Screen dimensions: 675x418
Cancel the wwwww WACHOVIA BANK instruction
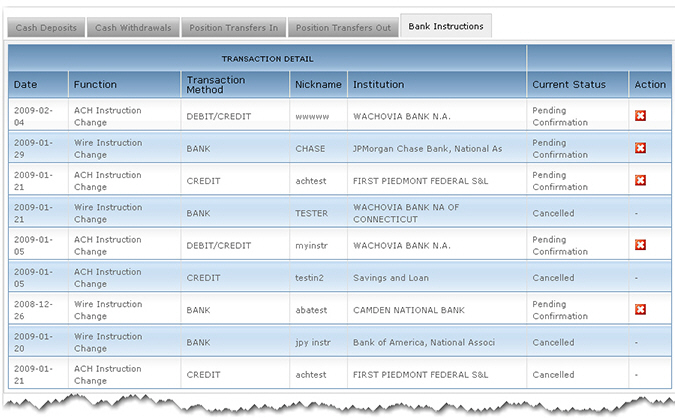click(640, 116)
